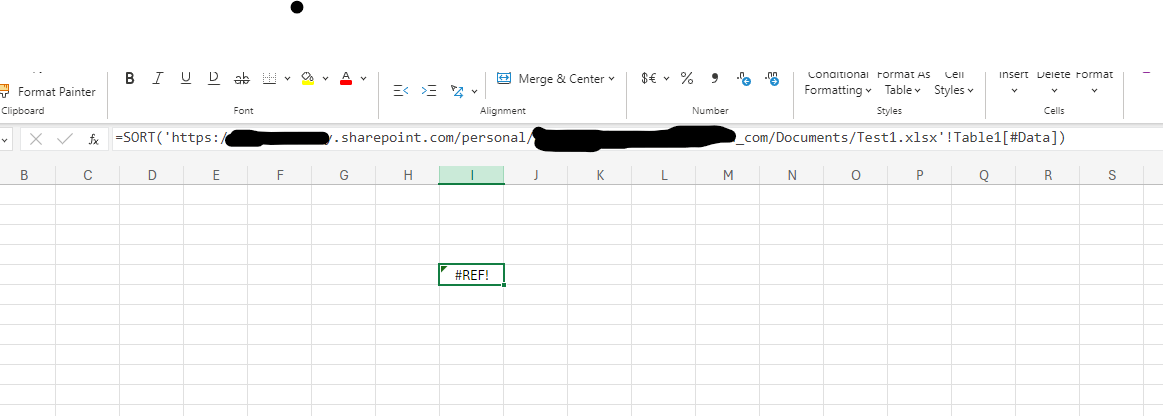Viewport: 1163px width, 416px height.
Task: Apply yellow fill color
Action: [309, 79]
